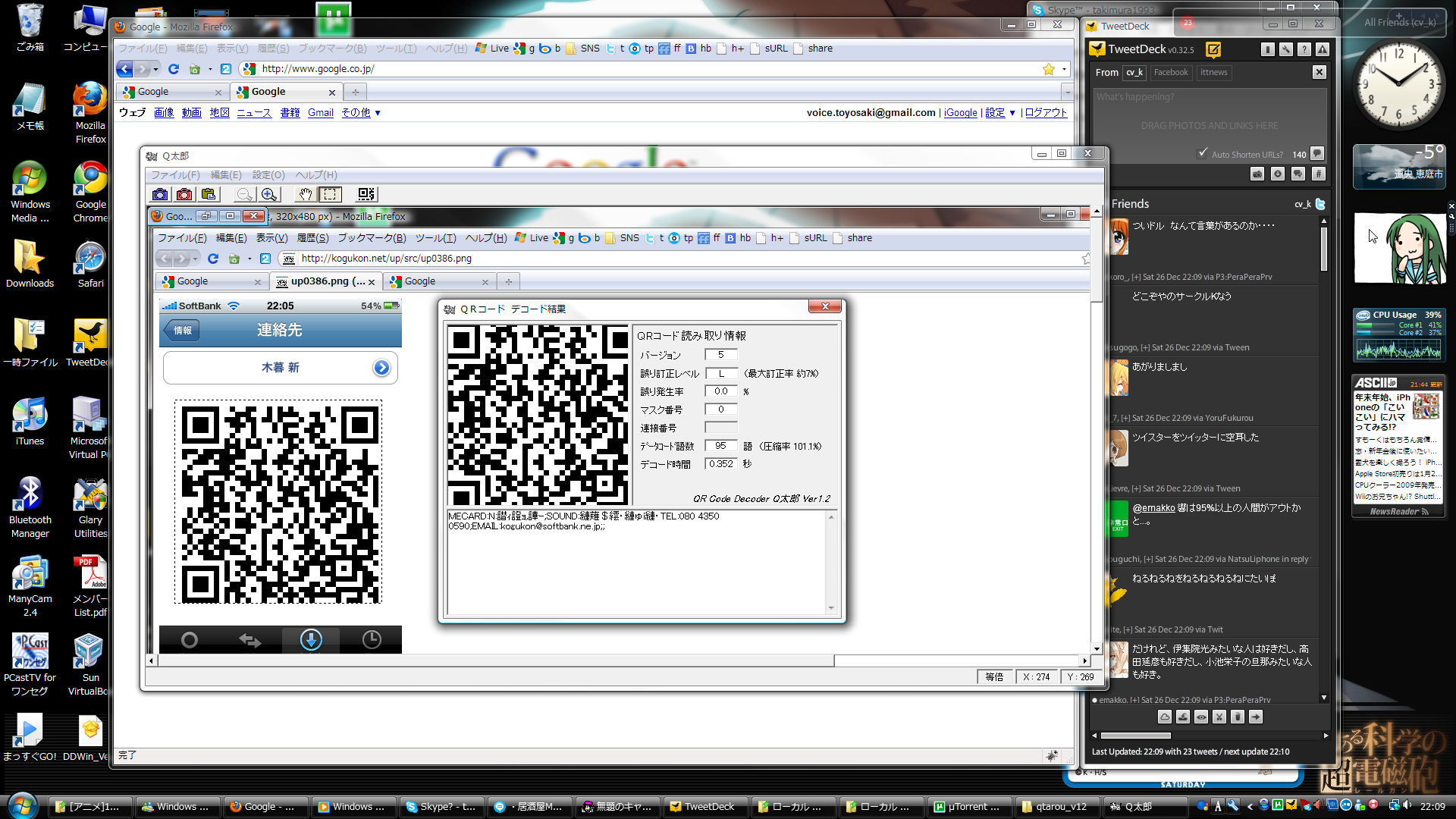Click the Windows Start orb
Viewport: 1456px width, 819px height.
(x=22, y=805)
